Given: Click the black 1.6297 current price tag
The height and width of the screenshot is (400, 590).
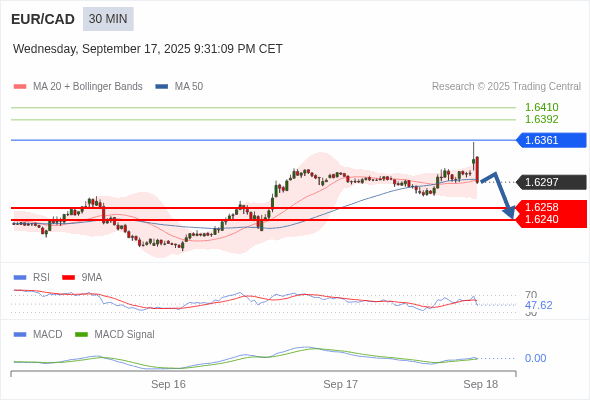Looking at the screenshot, I should (x=551, y=182).
